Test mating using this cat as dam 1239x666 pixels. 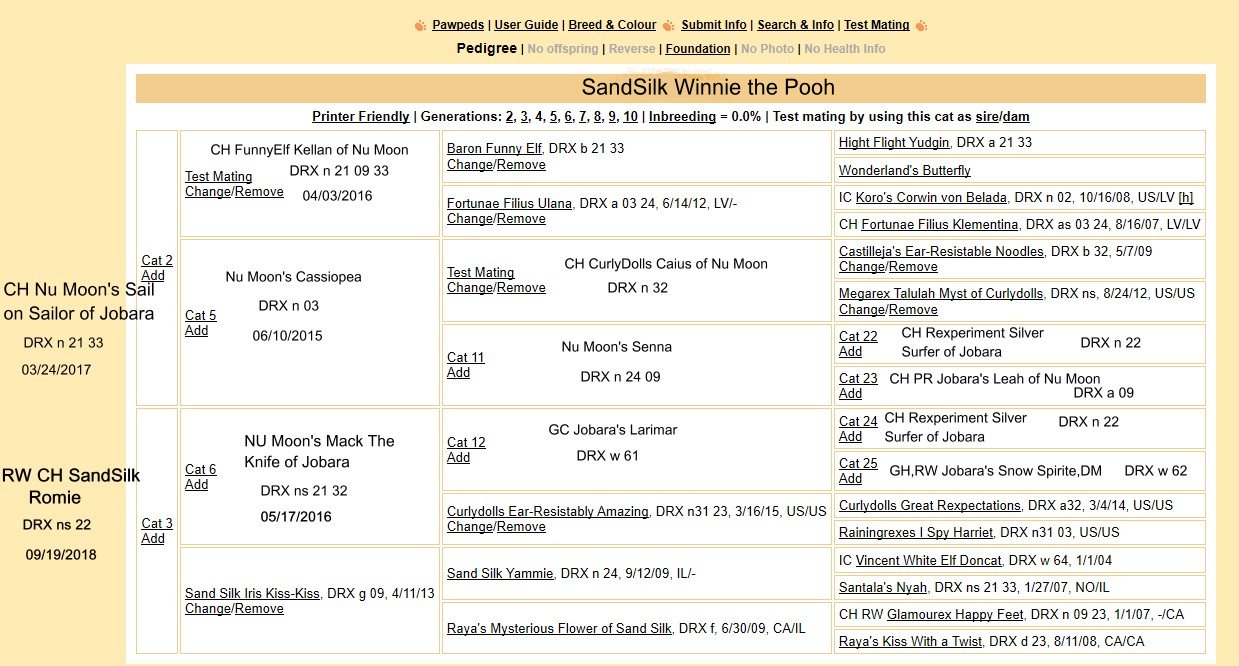click(1016, 116)
